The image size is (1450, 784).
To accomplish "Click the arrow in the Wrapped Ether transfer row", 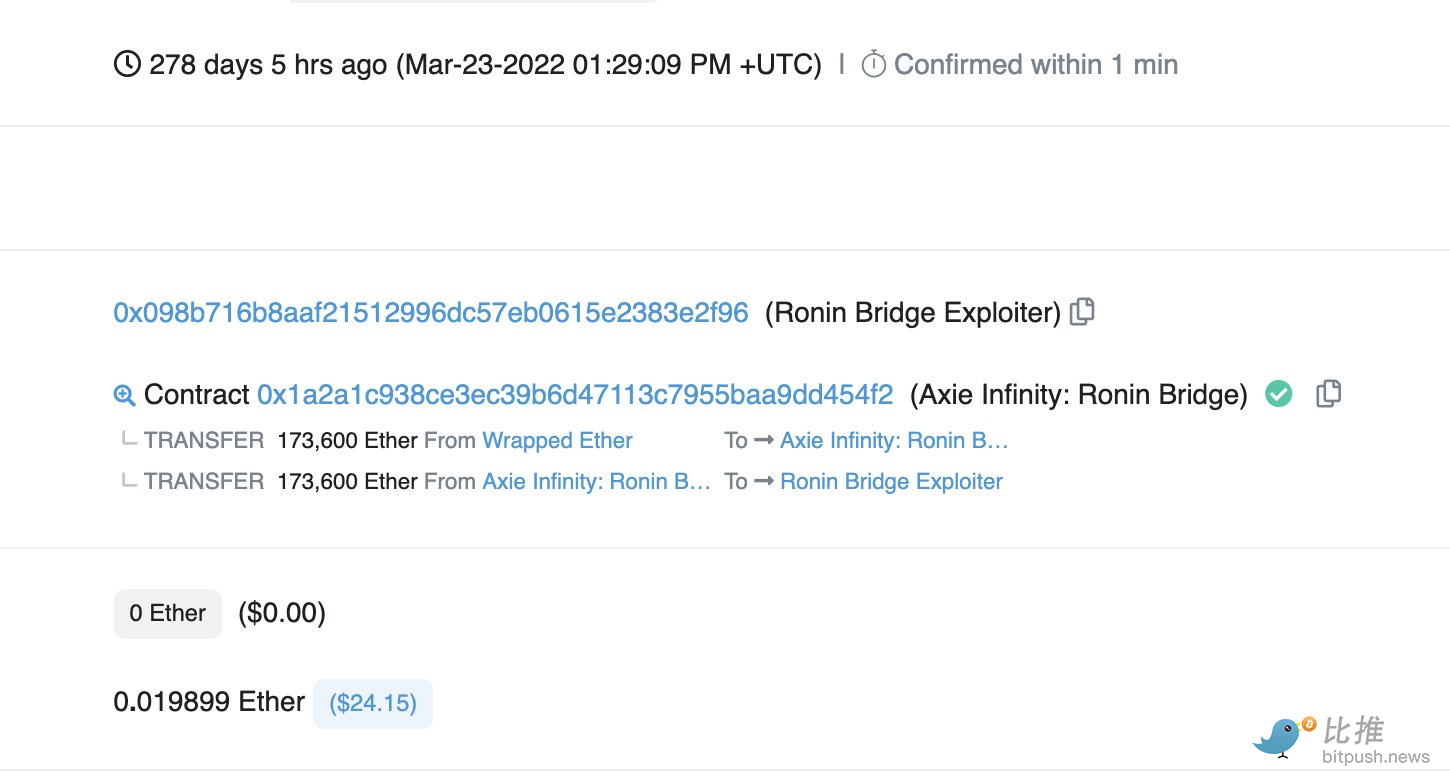I will [764, 441].
